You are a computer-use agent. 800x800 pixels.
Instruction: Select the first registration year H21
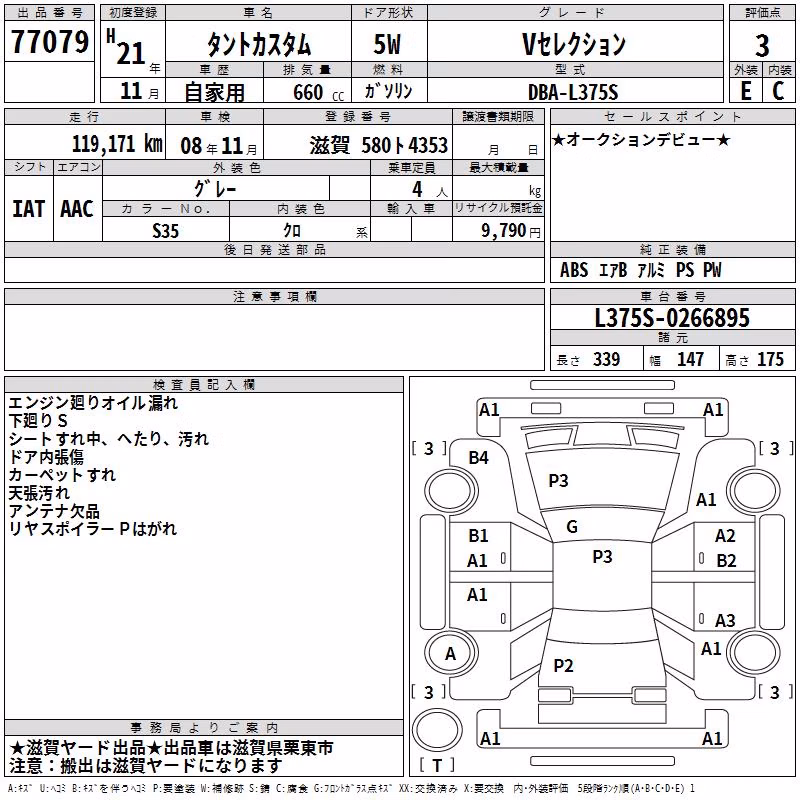pos(126,47)
